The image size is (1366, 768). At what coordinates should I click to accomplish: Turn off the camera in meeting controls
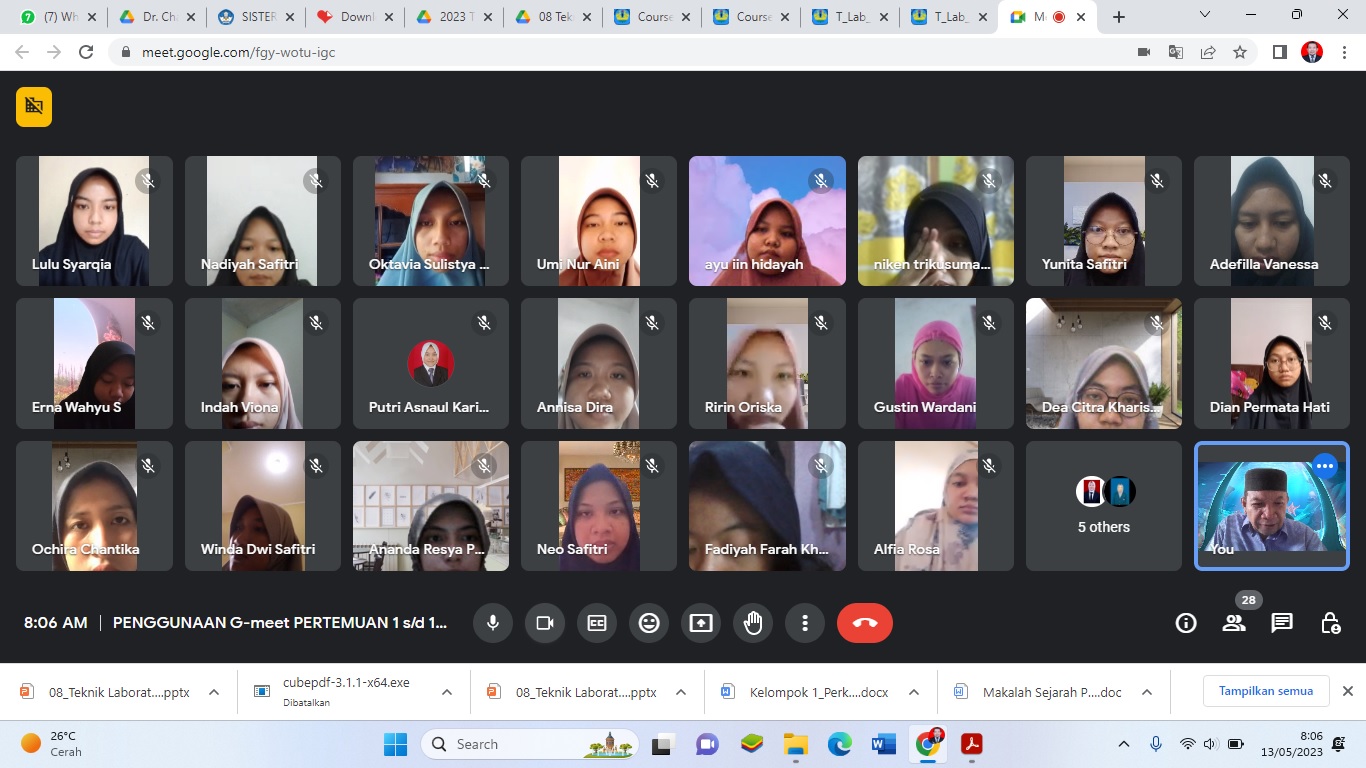click(x=545, y=623)
